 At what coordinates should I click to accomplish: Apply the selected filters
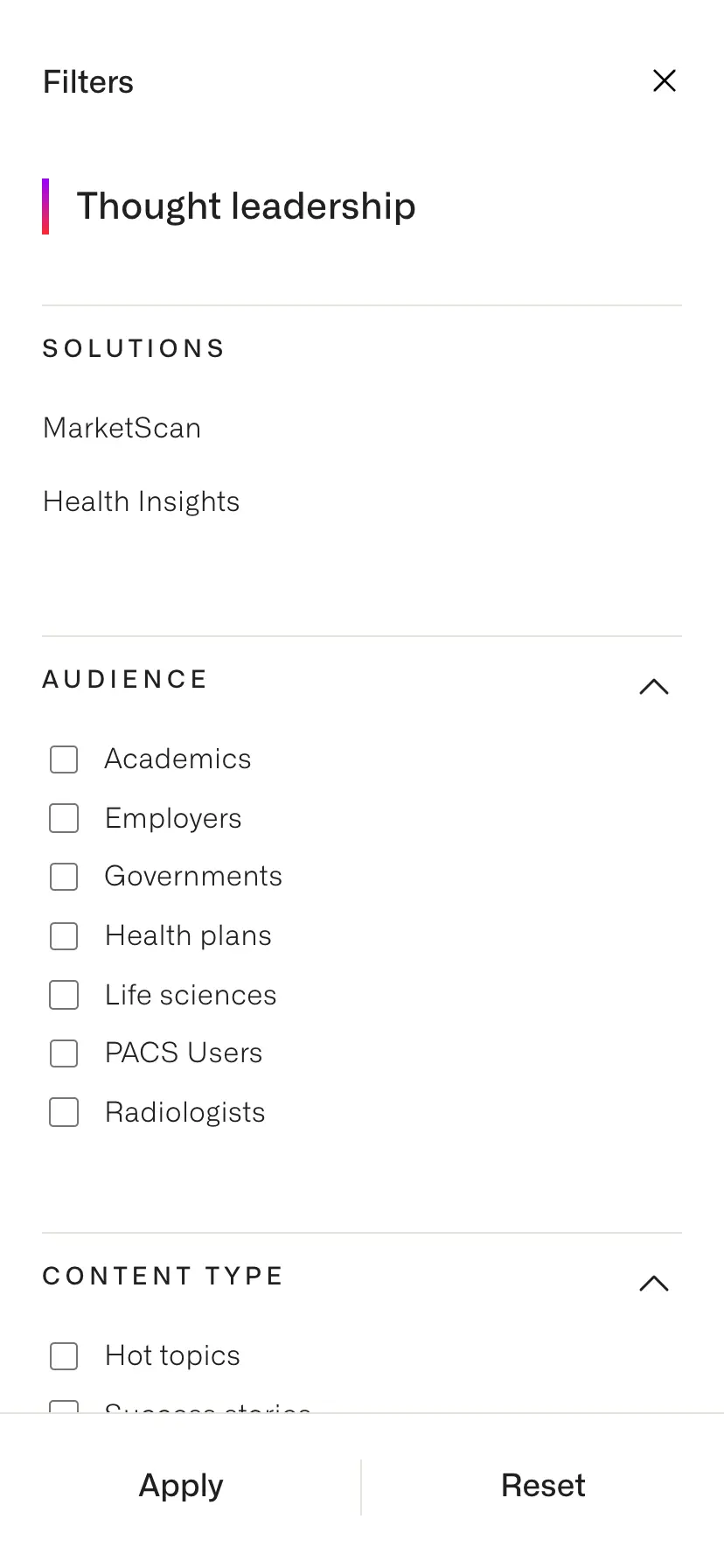(x=180, y=1485)
